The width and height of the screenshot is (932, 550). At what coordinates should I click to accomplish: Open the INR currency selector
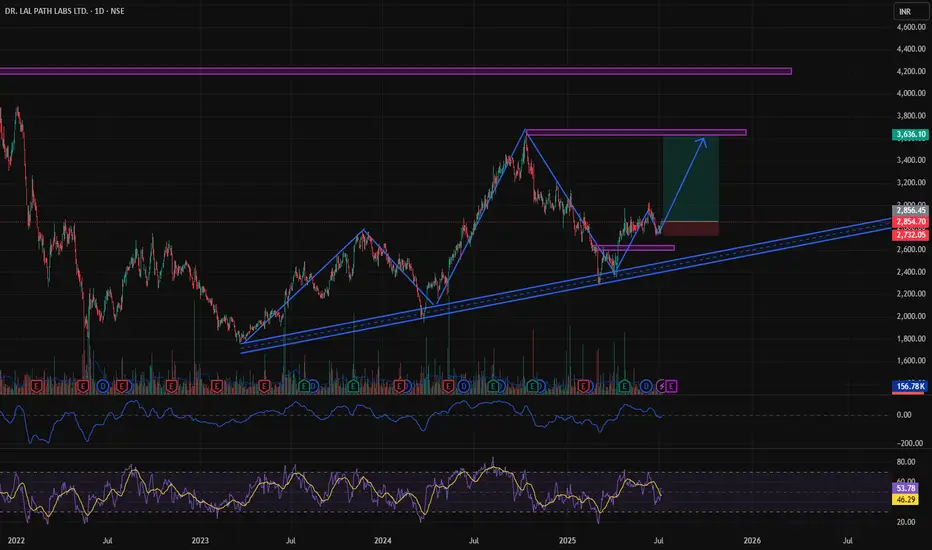click(x=910, y=11)
